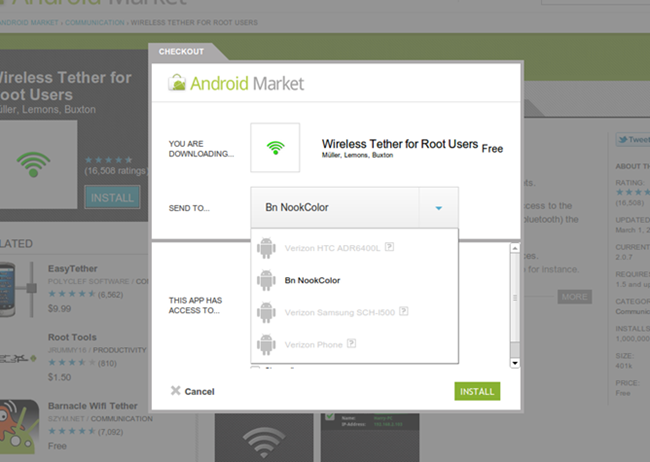The height and width of the screenshot is (462, 650).
Task: Click Barnacle Wifi Tether app icon
Action: [19, 427]
